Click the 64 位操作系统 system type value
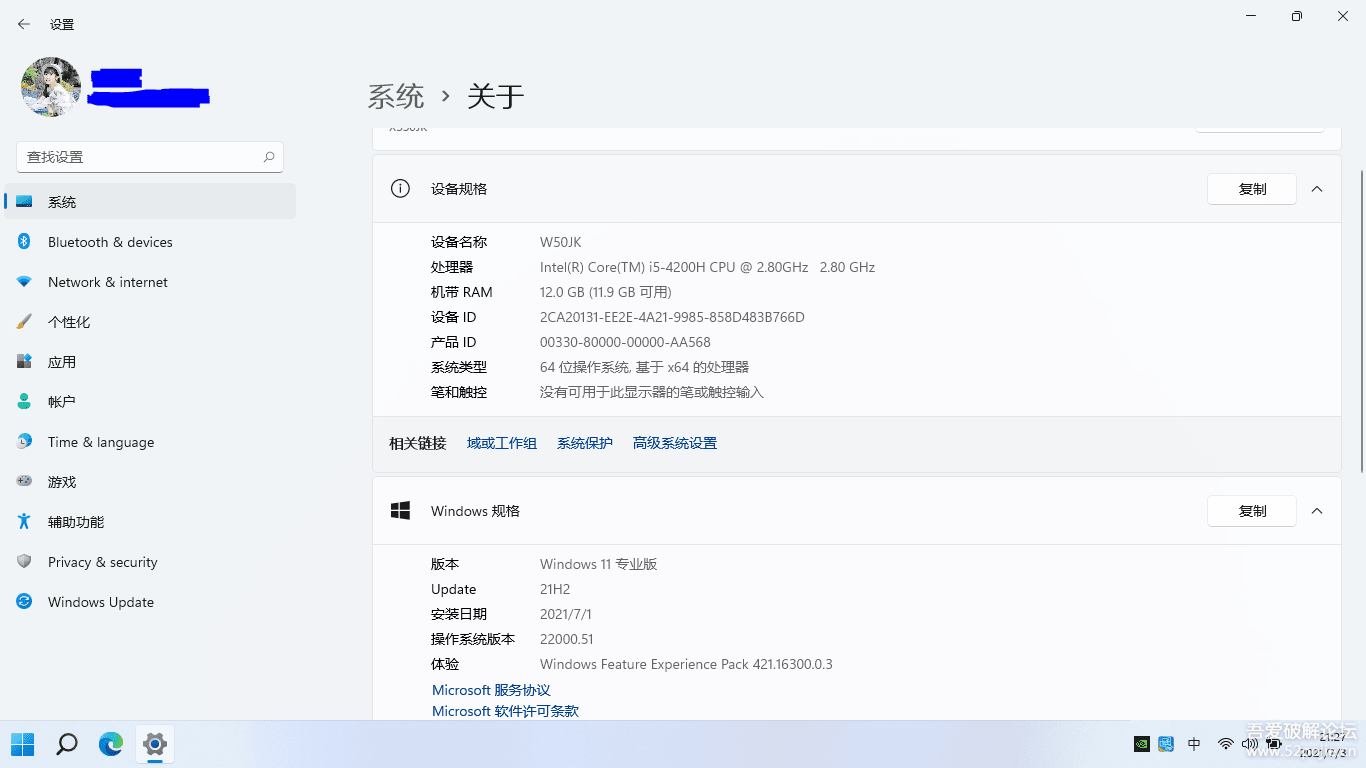 (644, 367)
